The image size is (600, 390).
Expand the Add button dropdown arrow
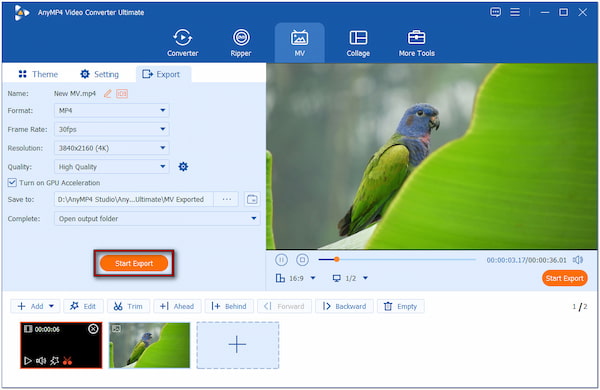pyautogui.click(x=51, y=306)
